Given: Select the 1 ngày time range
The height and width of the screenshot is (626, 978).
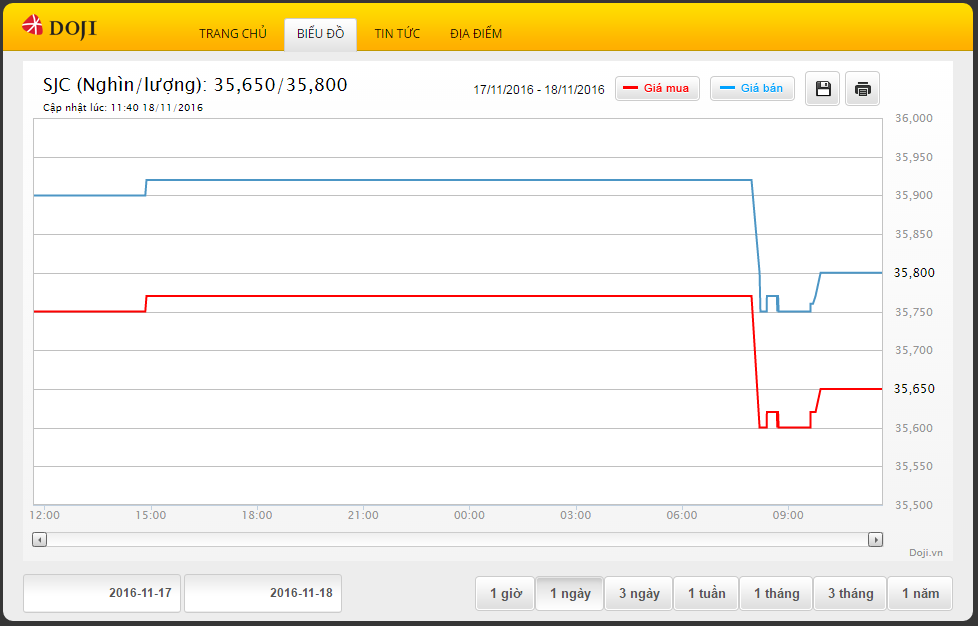Looking at the screenshot, I should [x=569, y=593].
